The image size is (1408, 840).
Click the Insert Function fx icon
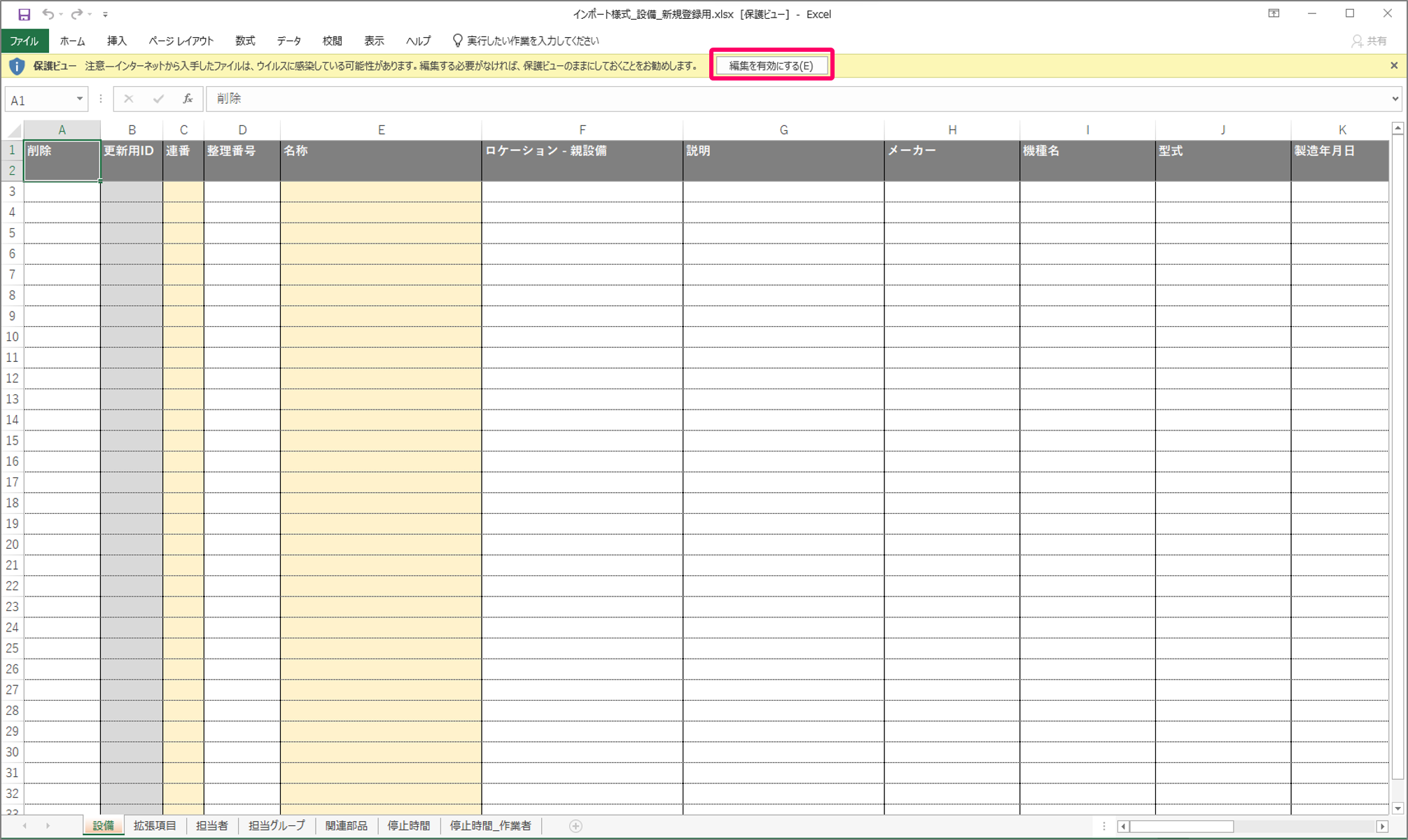tap(188, 99)
